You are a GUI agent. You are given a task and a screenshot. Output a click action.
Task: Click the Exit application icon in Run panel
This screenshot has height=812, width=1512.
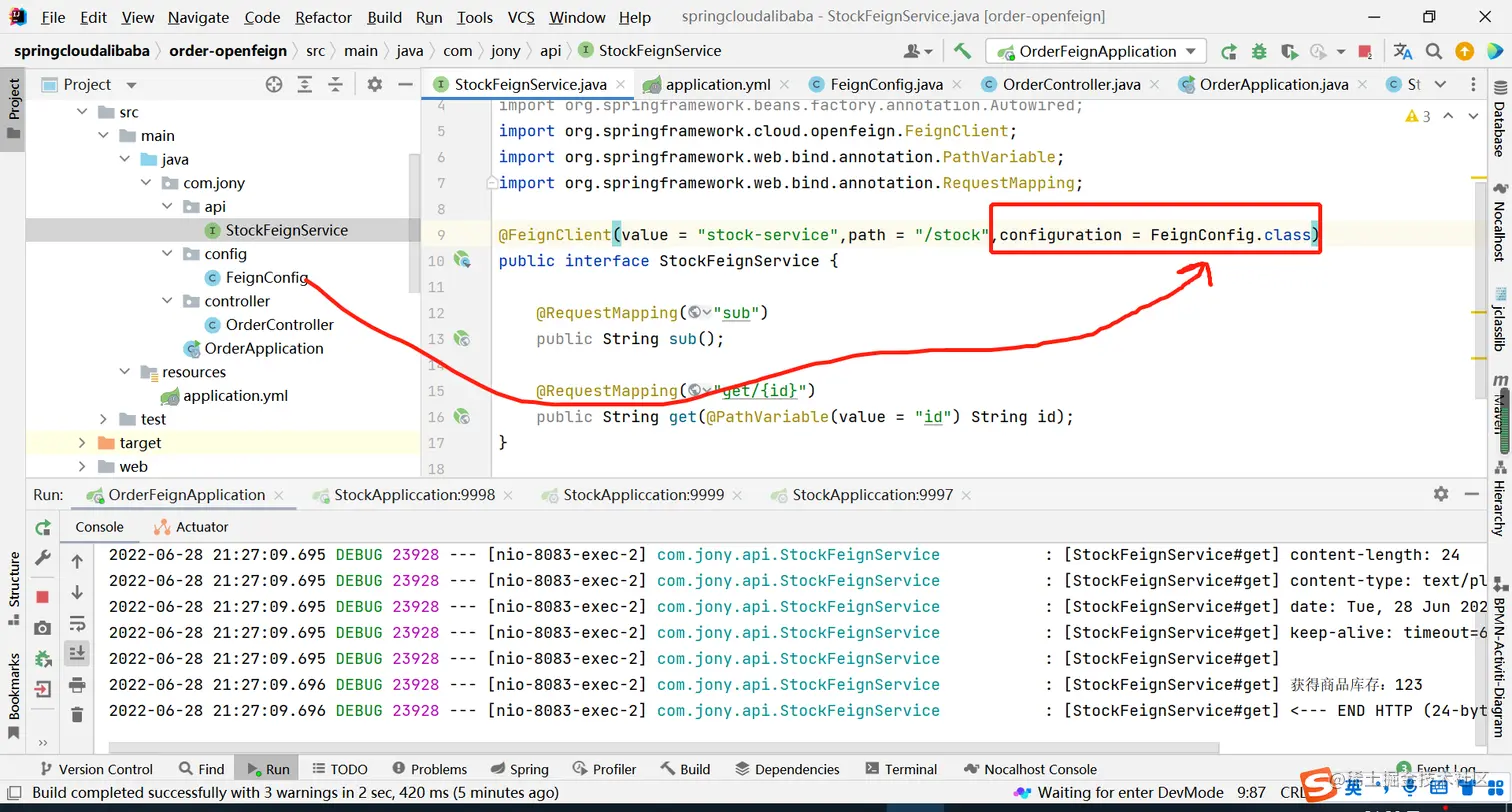[x=42, y=689]
